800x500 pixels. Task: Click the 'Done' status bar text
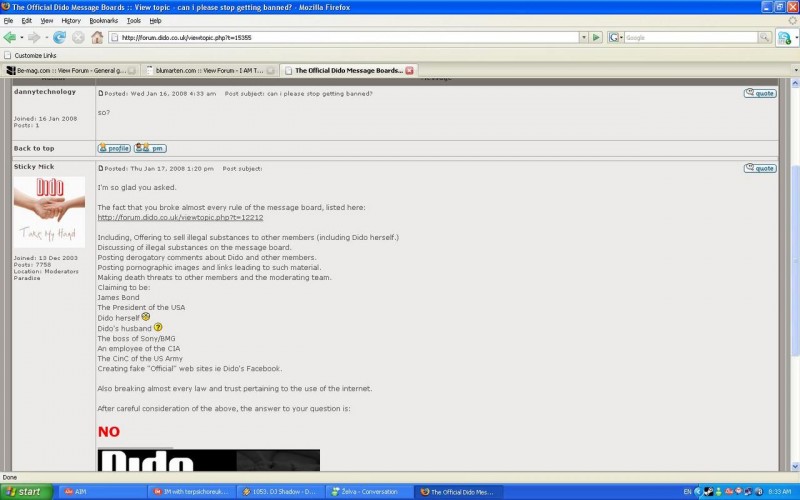pos(10,478)
